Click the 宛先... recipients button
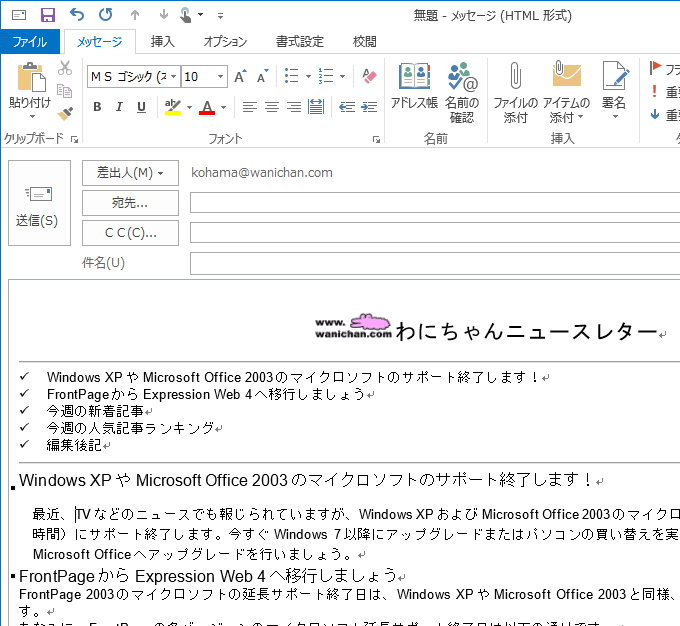The width and height of the screenshot is (680, 626). tap(130, 203)
